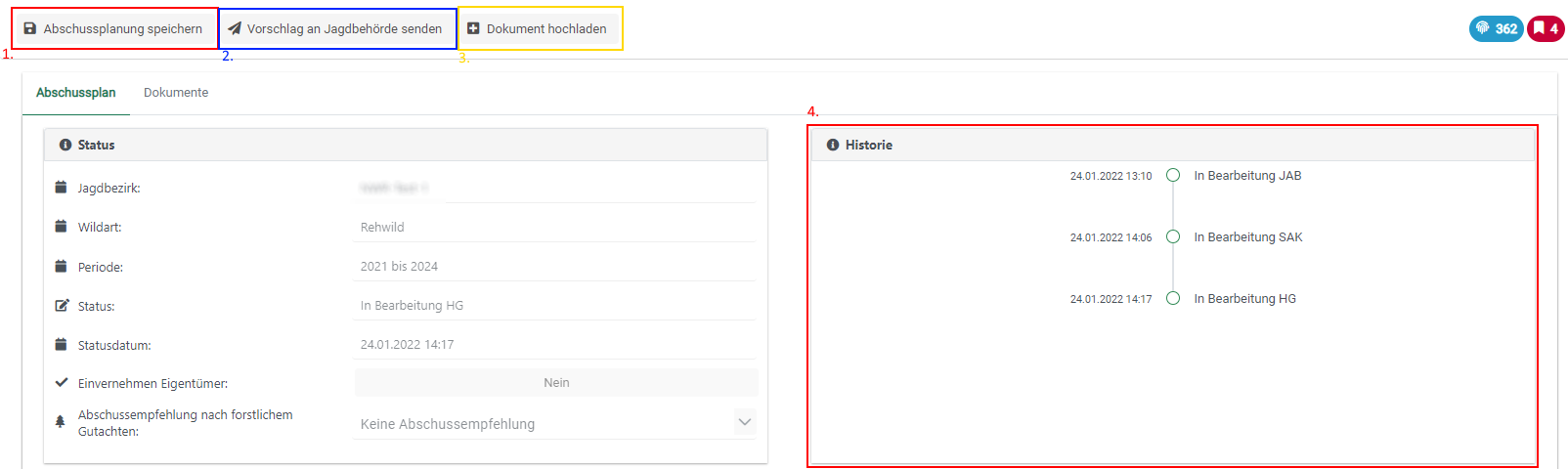Switch to the Dokumente tab
The width and height of the screenshot is (1568, 469).
pyautogui.click(x=176, y=93)
